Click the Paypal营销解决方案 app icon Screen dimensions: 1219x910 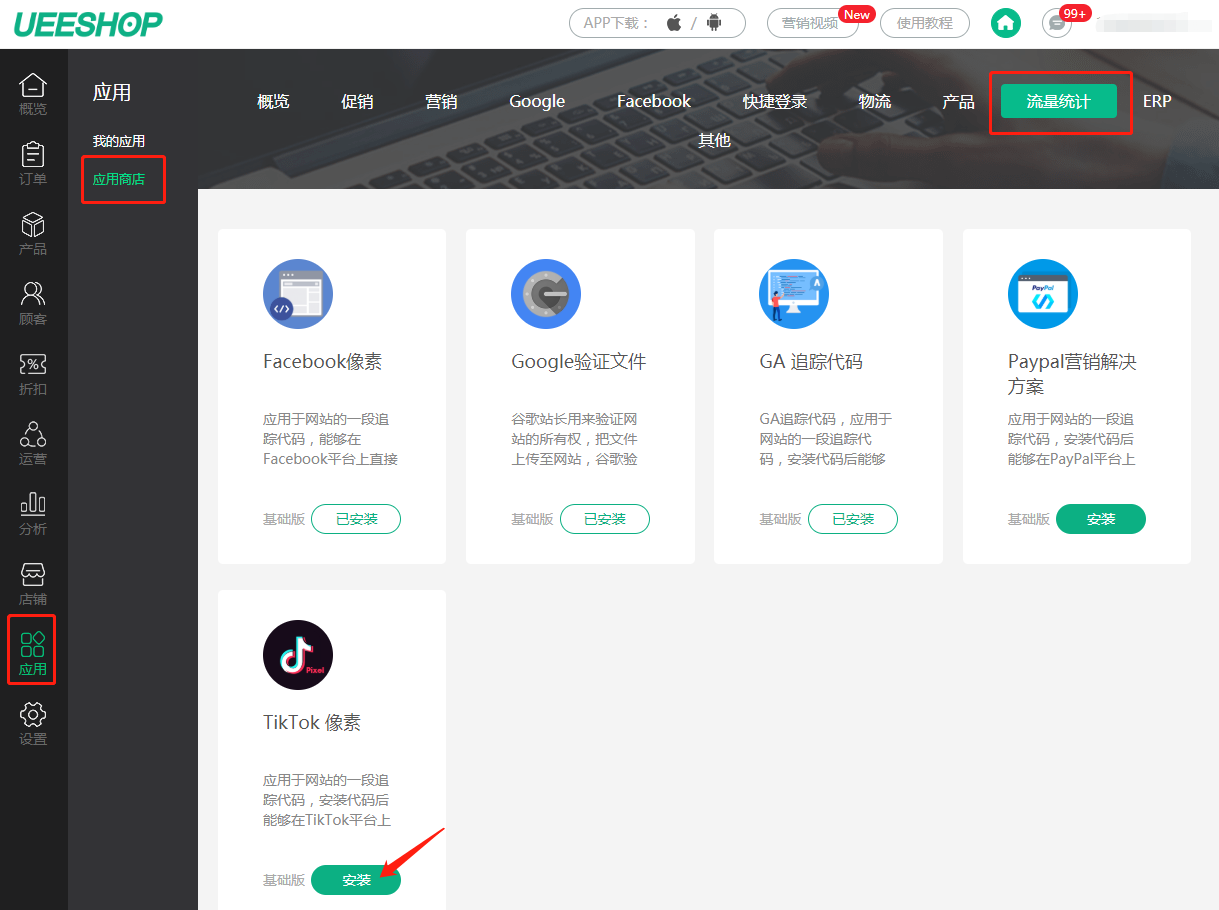(1043, 294)
